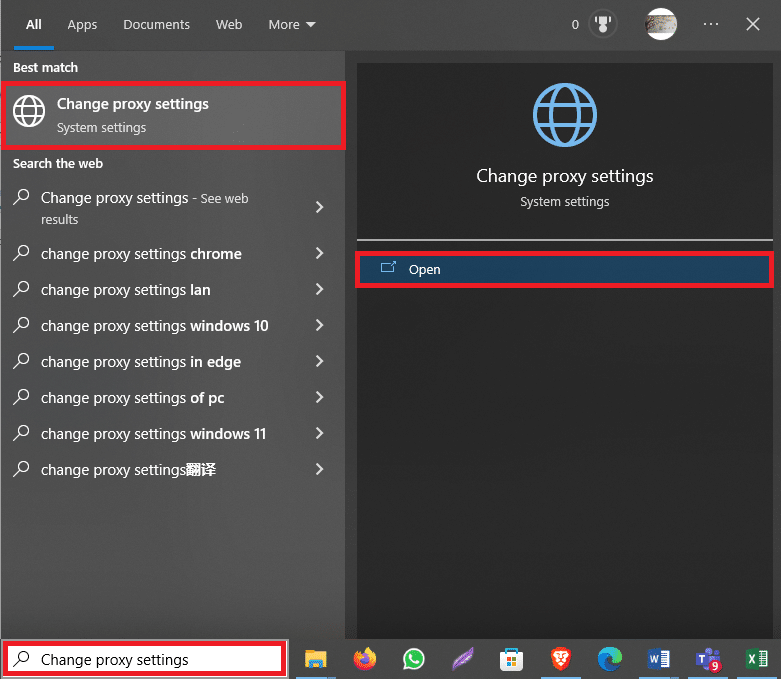Select the Change proxy settings best match
781x679 pixels.
(173, 116)
